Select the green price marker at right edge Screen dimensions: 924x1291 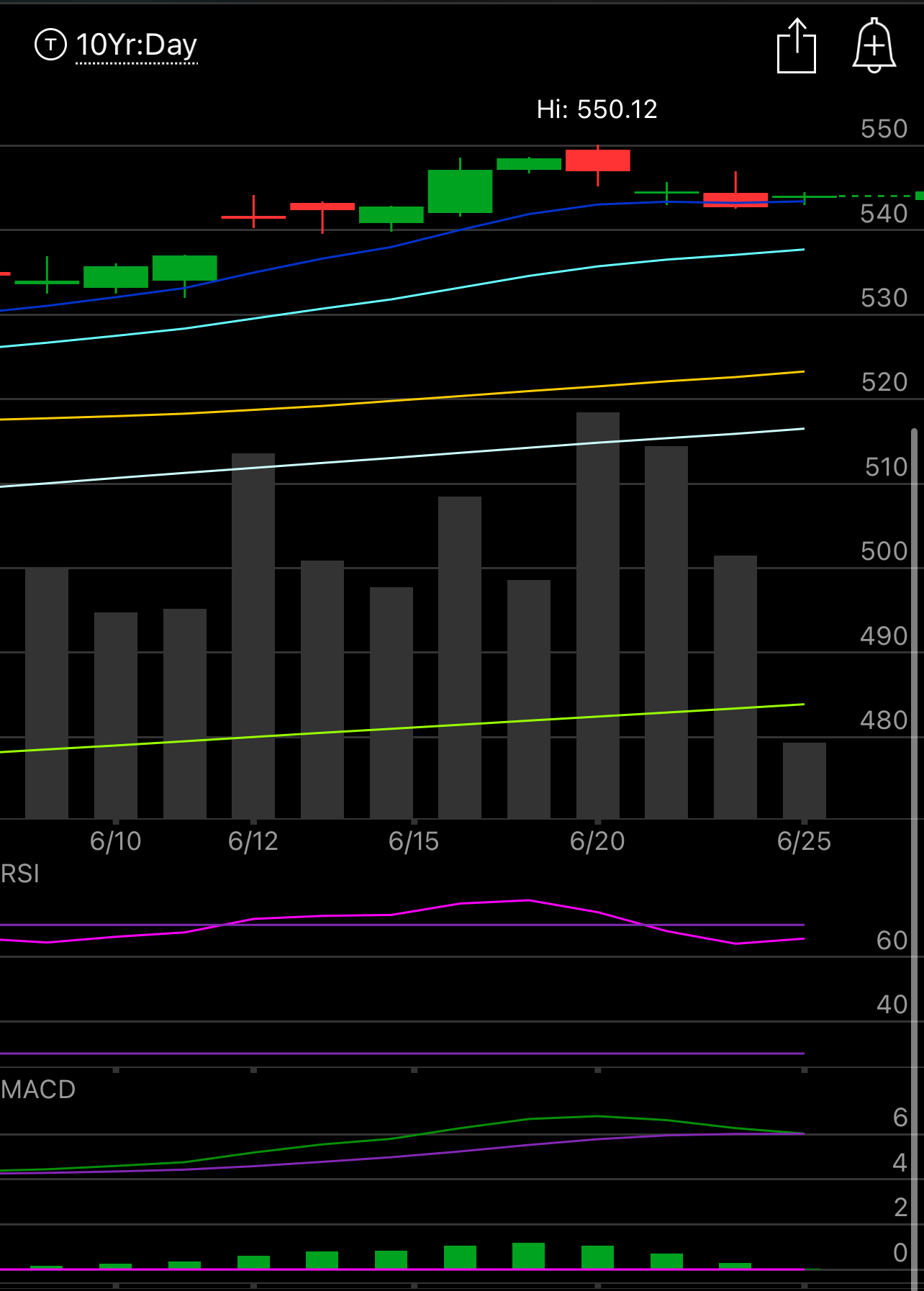[x=920, y=196]
